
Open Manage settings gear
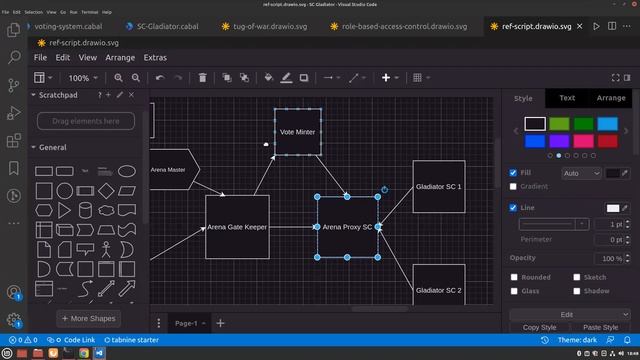point(13,320)
